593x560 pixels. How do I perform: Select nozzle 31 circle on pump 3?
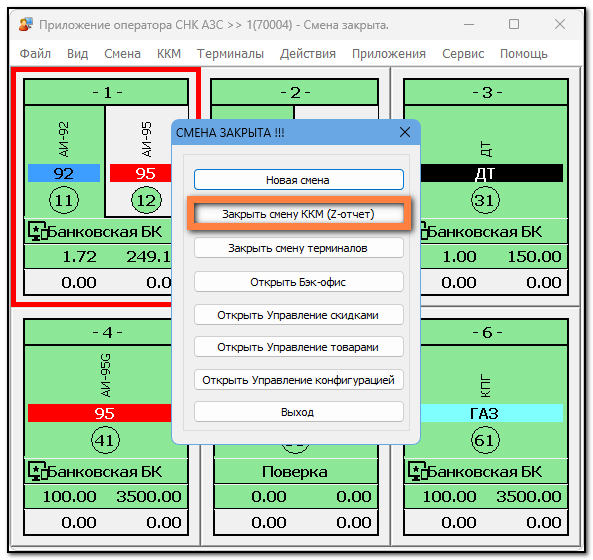(485, 200)
